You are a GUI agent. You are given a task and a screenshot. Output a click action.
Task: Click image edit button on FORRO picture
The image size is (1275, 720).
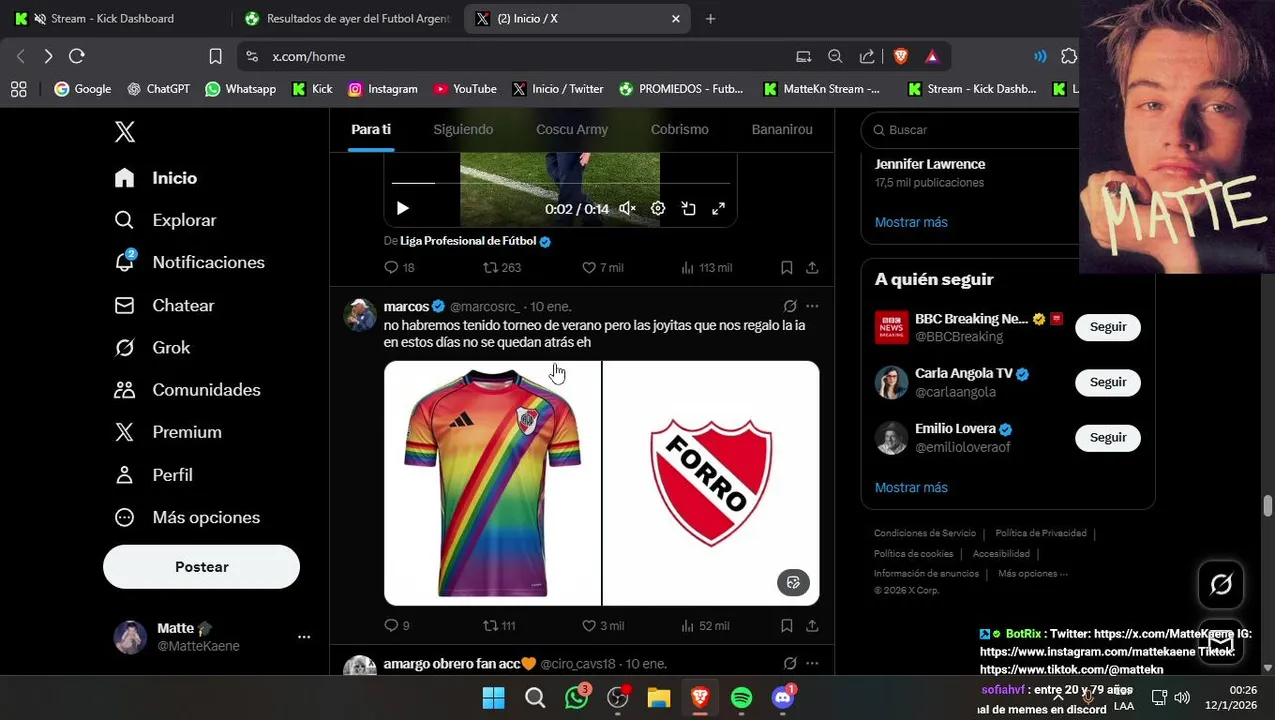coord(793,582)
